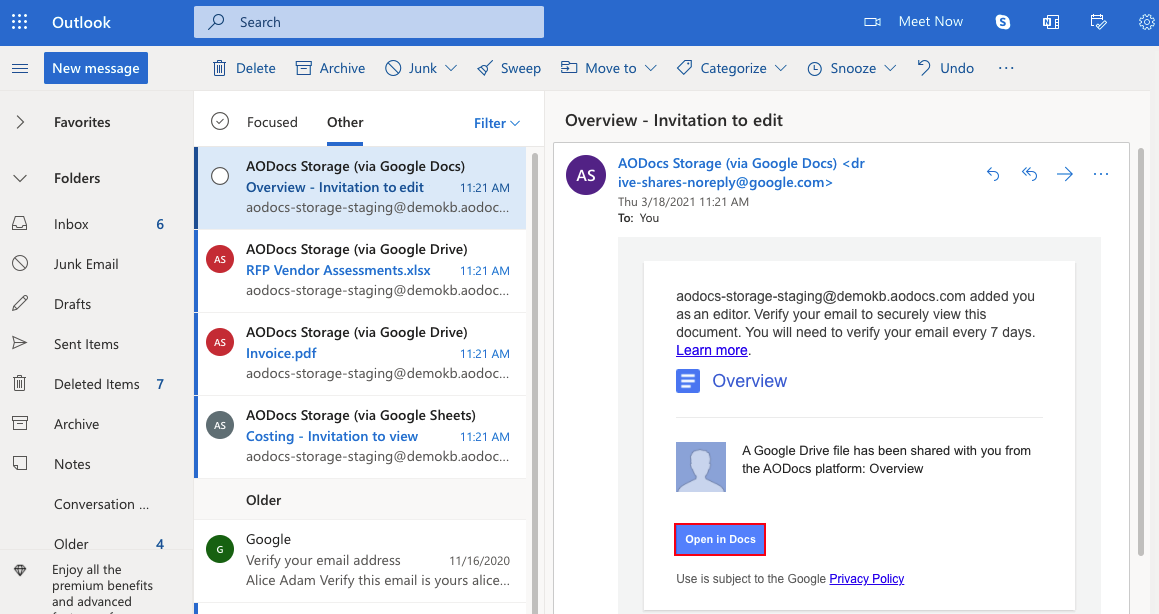This screenshot has width=1159, height=614.
Task: Expand the Favorites section
Action: pos(20,122)
